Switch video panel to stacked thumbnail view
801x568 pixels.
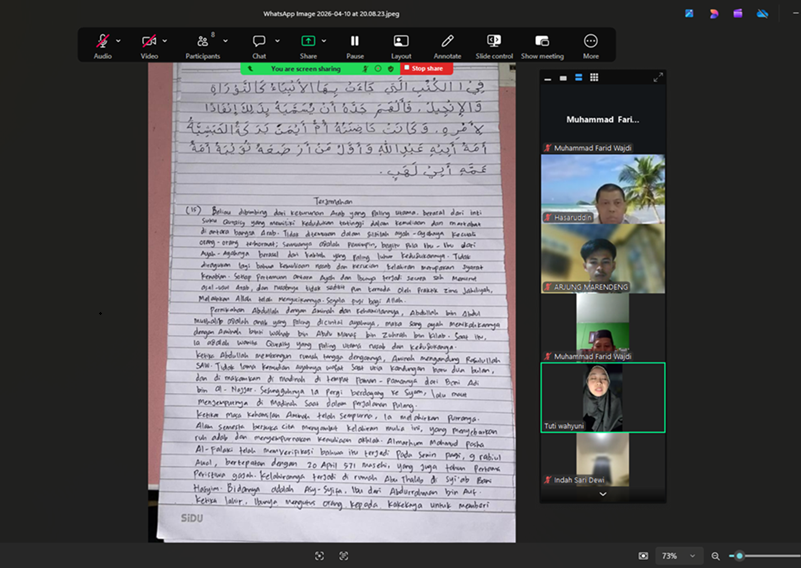coord(578,78)
